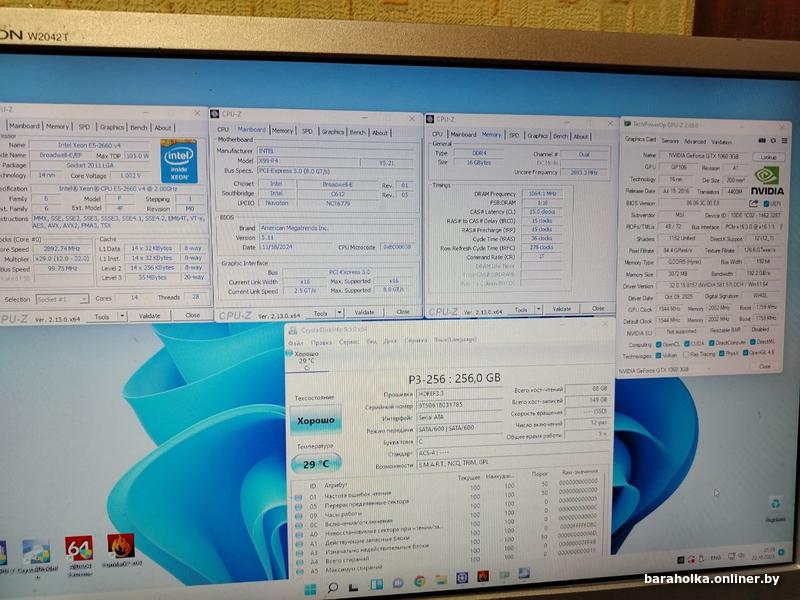Image resolution: width=800 pixels, height=600 pixels.
Task: Click the BIOS export share icon in GPU-Z
Action: coord(754,203)
